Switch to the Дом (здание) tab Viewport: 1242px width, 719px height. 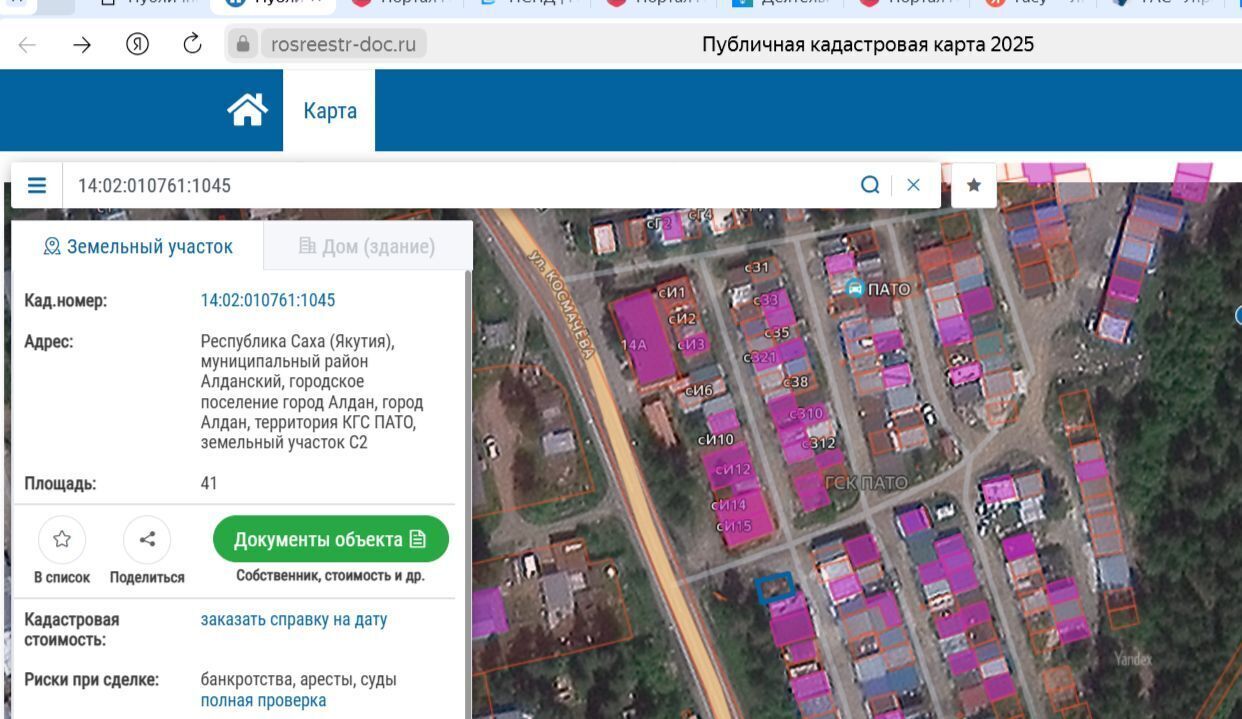click(367, 246)
